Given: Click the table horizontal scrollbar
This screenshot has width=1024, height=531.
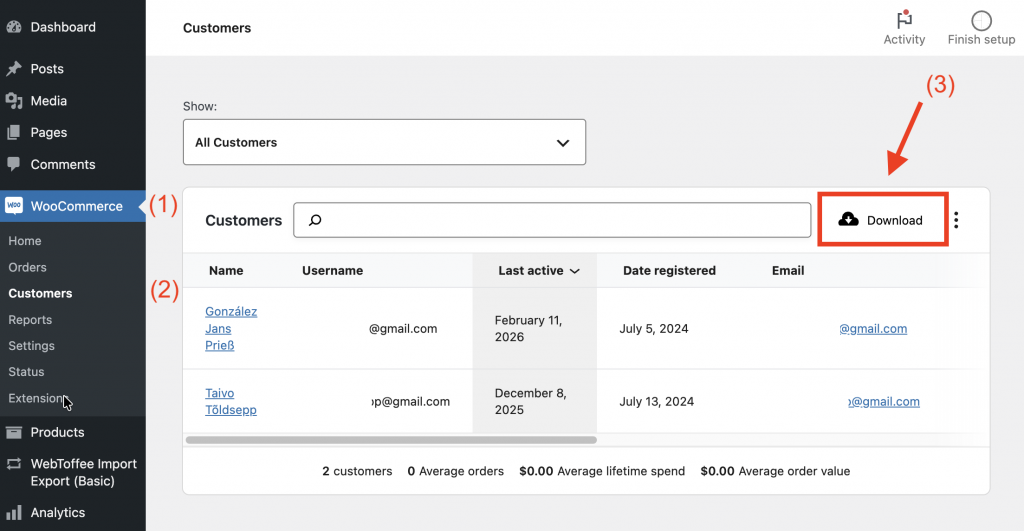Looking at the screenshot, I should pyautogui.click(x=391, y=440).
